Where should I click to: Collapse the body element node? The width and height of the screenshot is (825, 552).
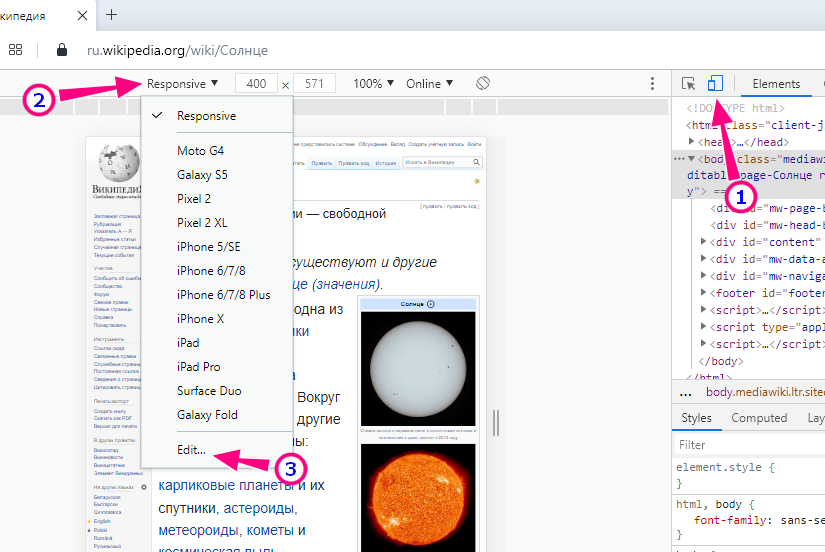(691, 158)
